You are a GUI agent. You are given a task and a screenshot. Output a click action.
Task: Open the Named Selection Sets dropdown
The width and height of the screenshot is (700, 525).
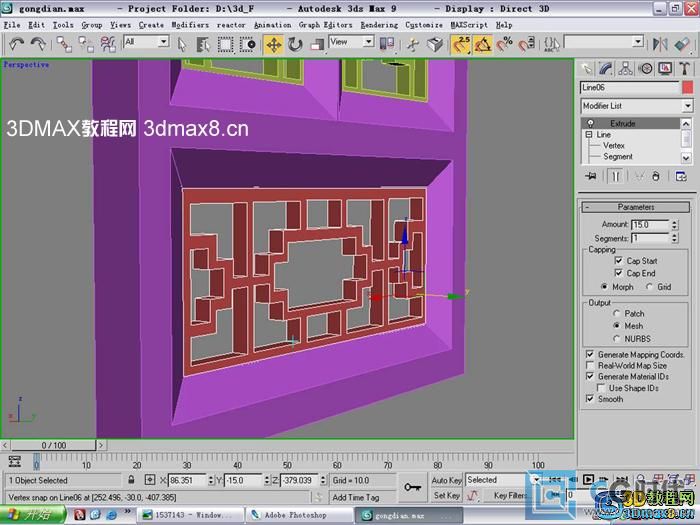604,42
